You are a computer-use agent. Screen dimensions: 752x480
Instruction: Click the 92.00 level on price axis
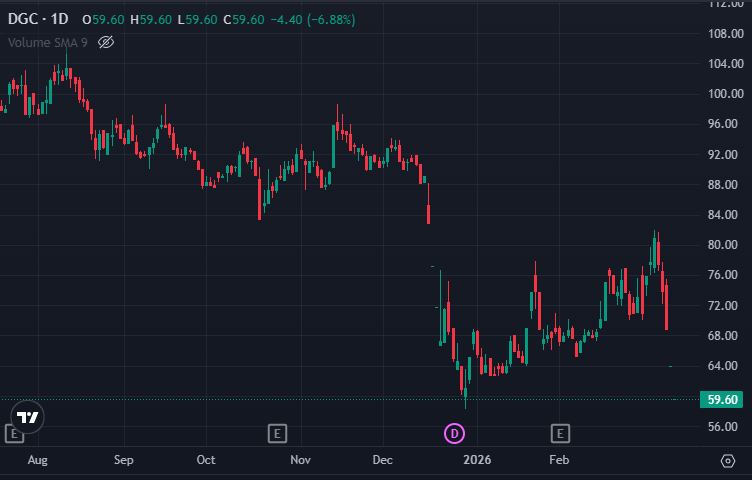point(722,155)
